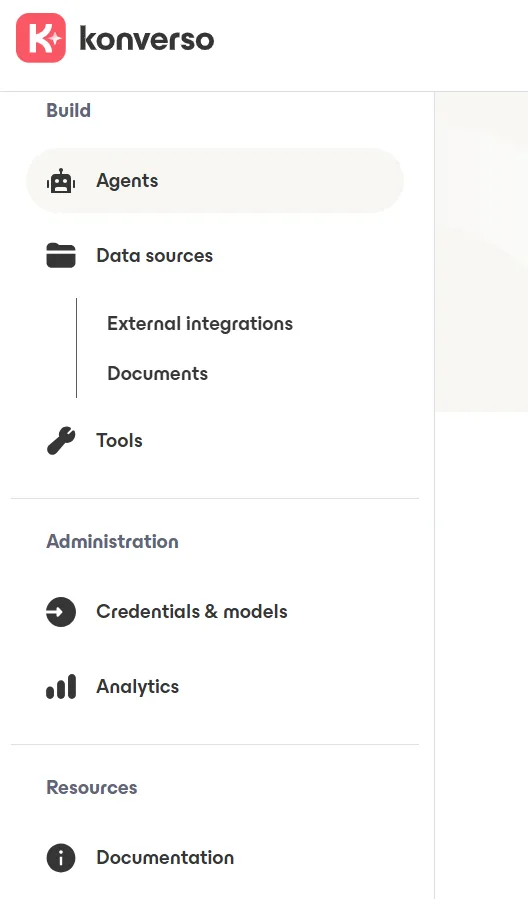Viewport: 528px width, 899px height.
Task: Open the Tools menu label
Action: tap(119, 440)
